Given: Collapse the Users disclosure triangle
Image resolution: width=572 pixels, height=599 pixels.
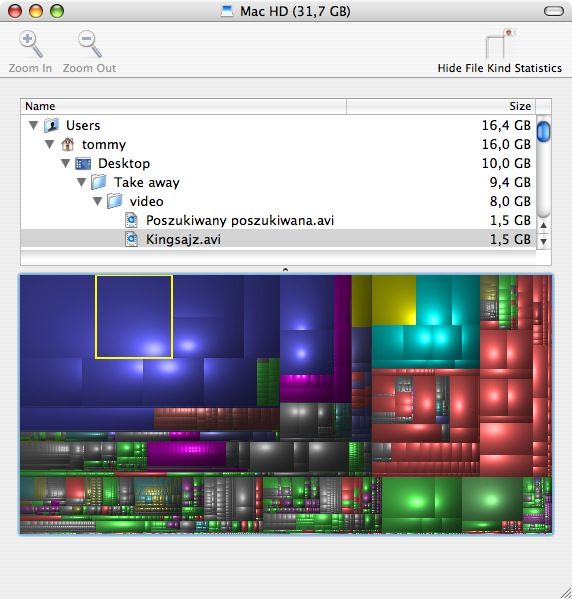Looking at the screenshot, I should [34, 125].
